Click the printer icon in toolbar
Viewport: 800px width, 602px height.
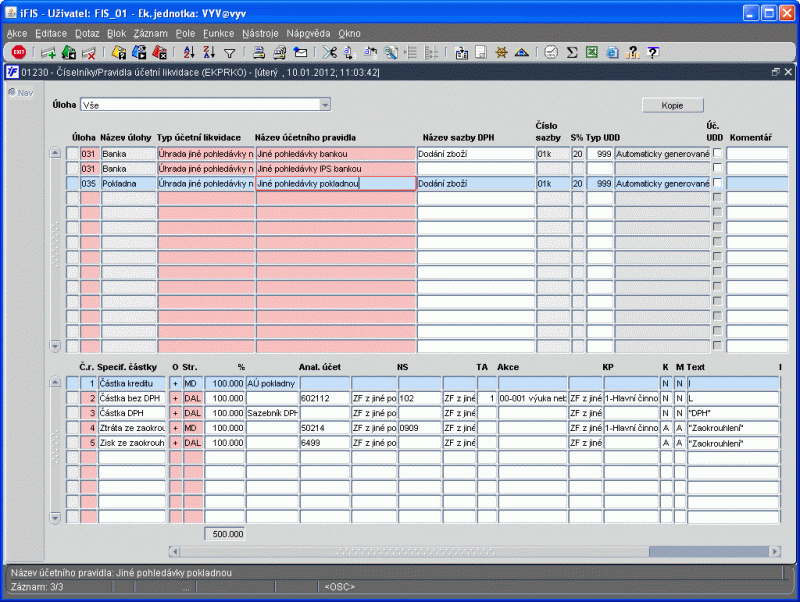(259, 52)
